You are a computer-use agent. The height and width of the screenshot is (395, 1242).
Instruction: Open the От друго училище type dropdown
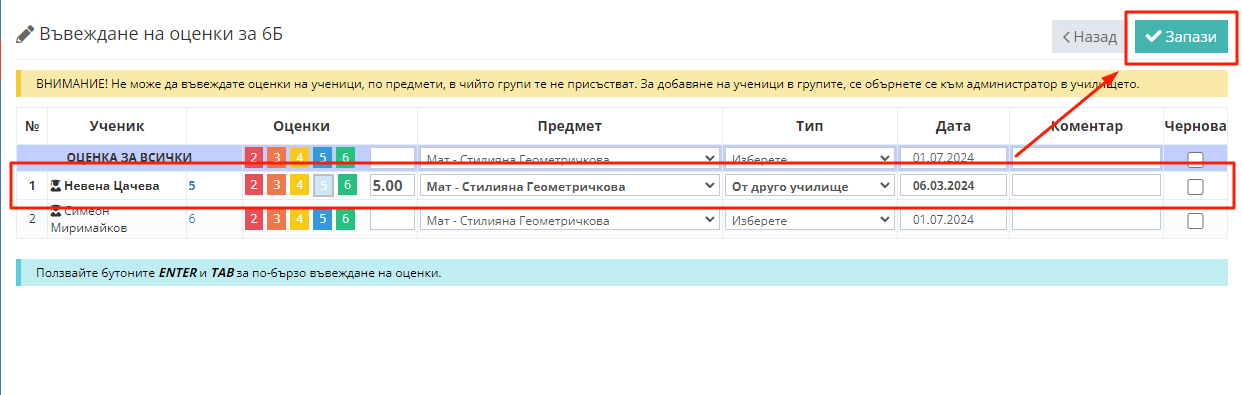tap(810, 185)
